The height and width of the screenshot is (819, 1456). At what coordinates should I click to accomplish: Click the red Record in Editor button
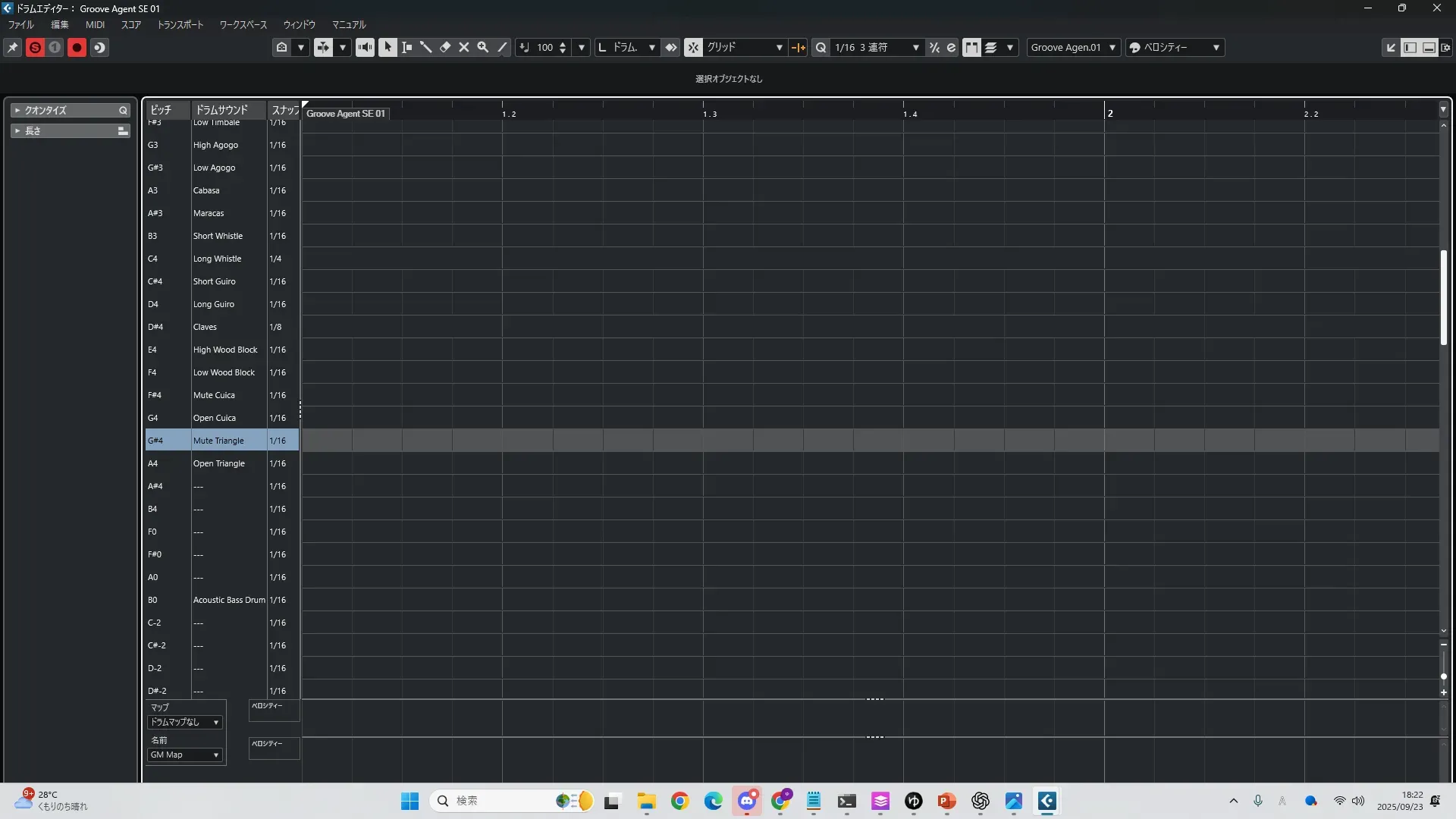coord(77,47)
